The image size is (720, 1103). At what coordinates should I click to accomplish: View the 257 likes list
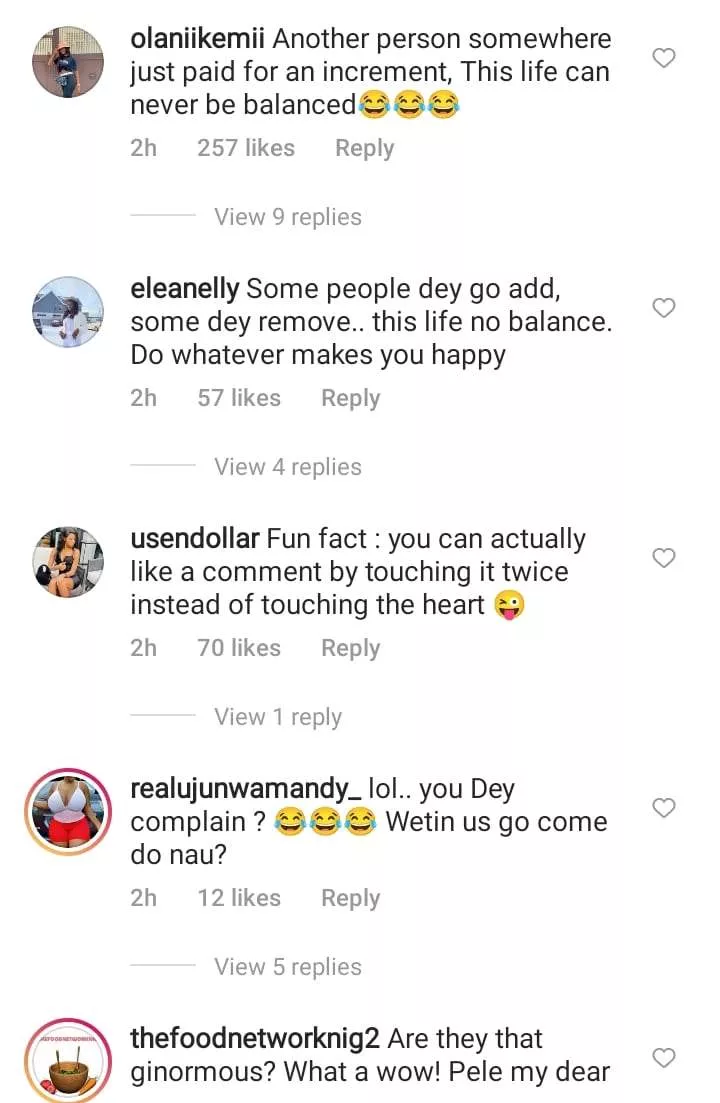click(246, 148)
